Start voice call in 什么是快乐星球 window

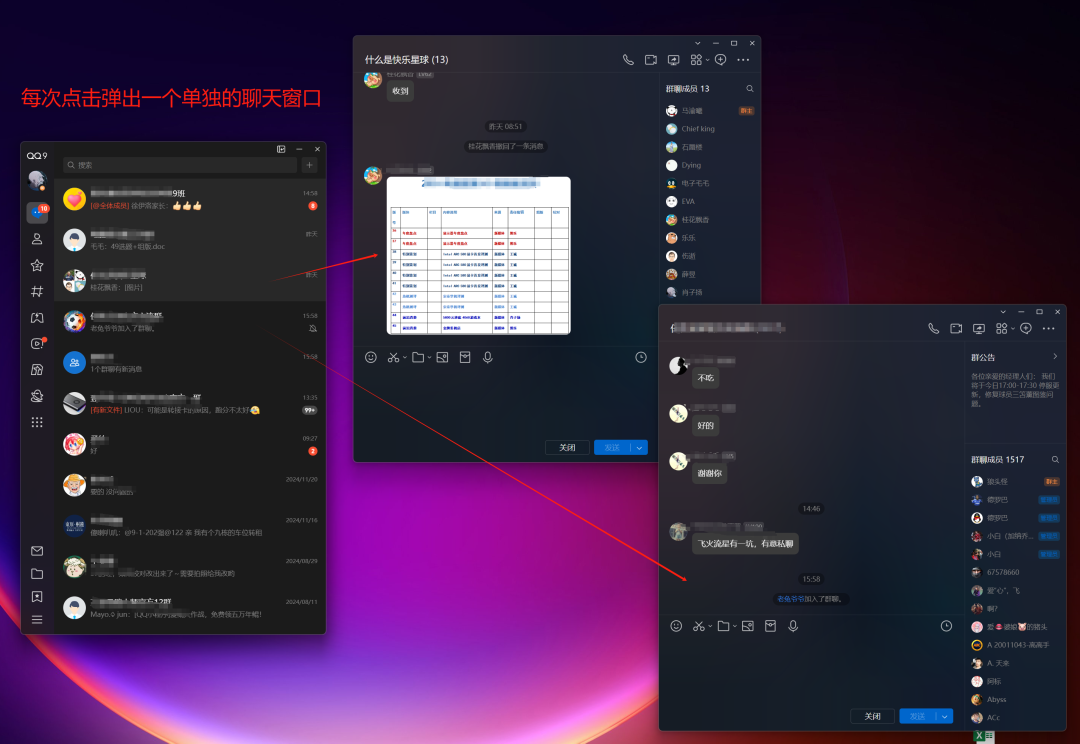pyautogui.click(x=628, y=60)
